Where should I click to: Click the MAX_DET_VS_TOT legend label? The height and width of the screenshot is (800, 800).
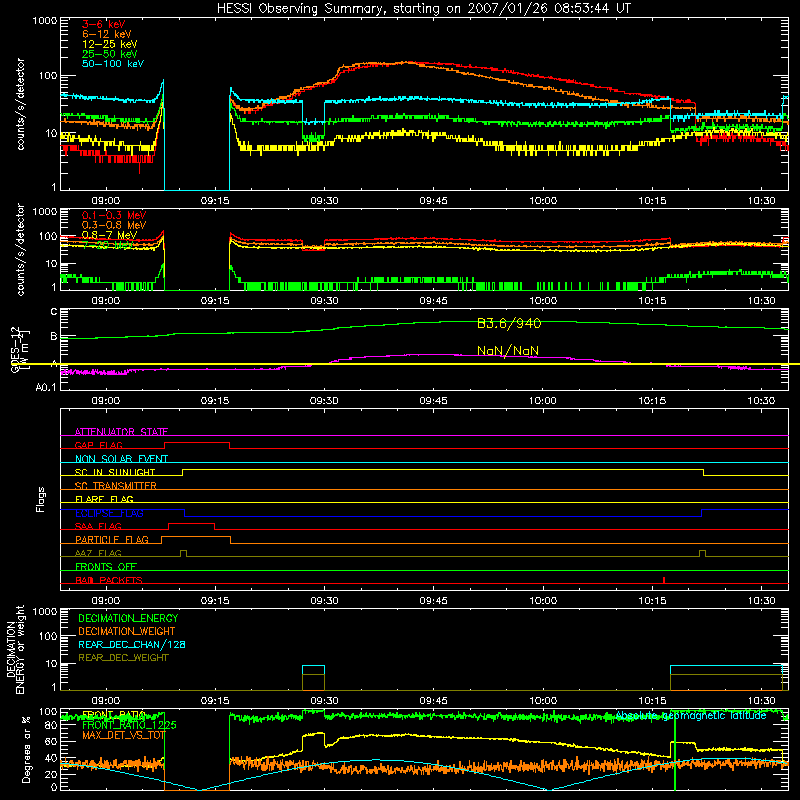click(x=123, y=735)
